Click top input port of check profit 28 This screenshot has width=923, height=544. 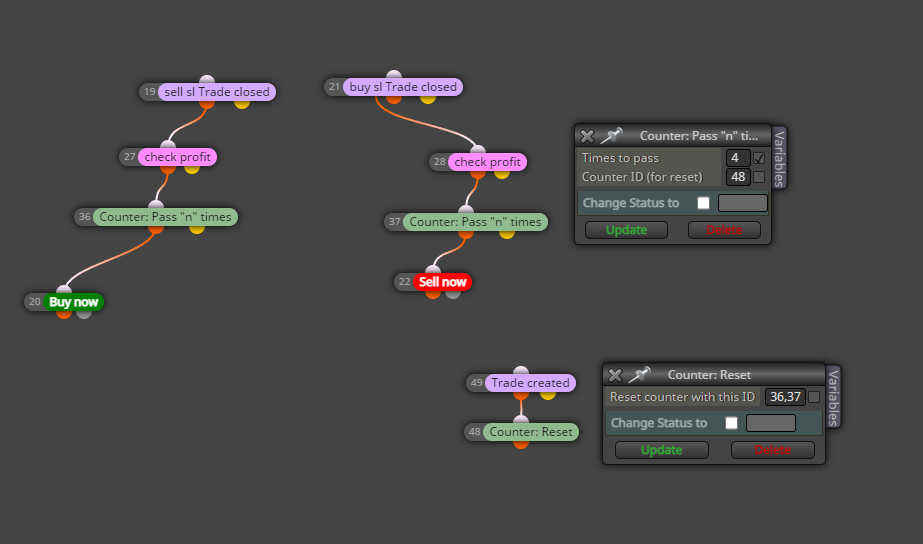click(x=478, y=149)
